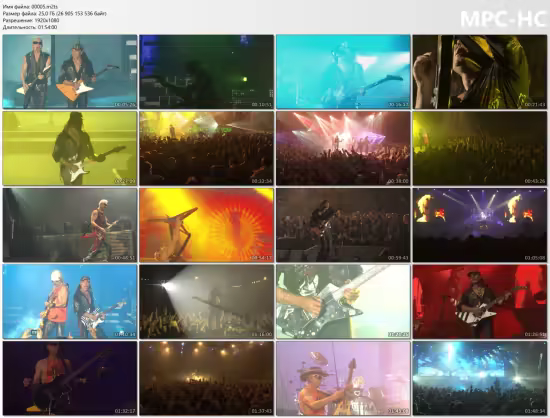This screenshot has height=418, width=550.
Task: Open the close-up of black sparkly guitar thumbnail
Action: [x=343, y=302]
